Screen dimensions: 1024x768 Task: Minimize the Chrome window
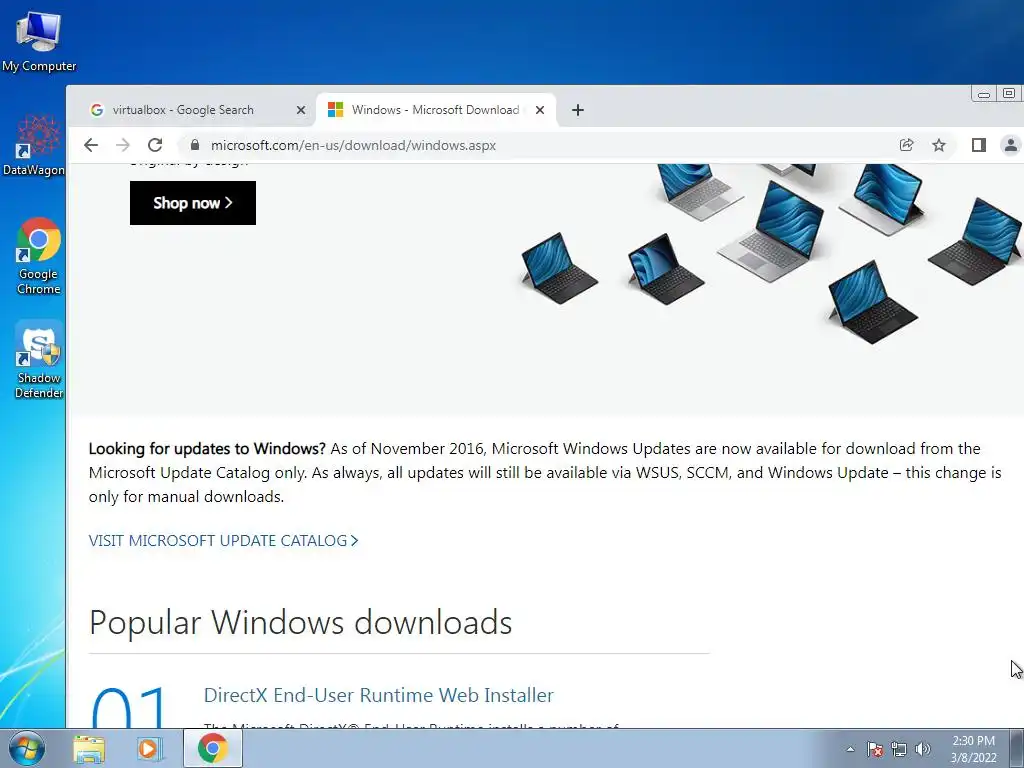click(x=984, y=94)
